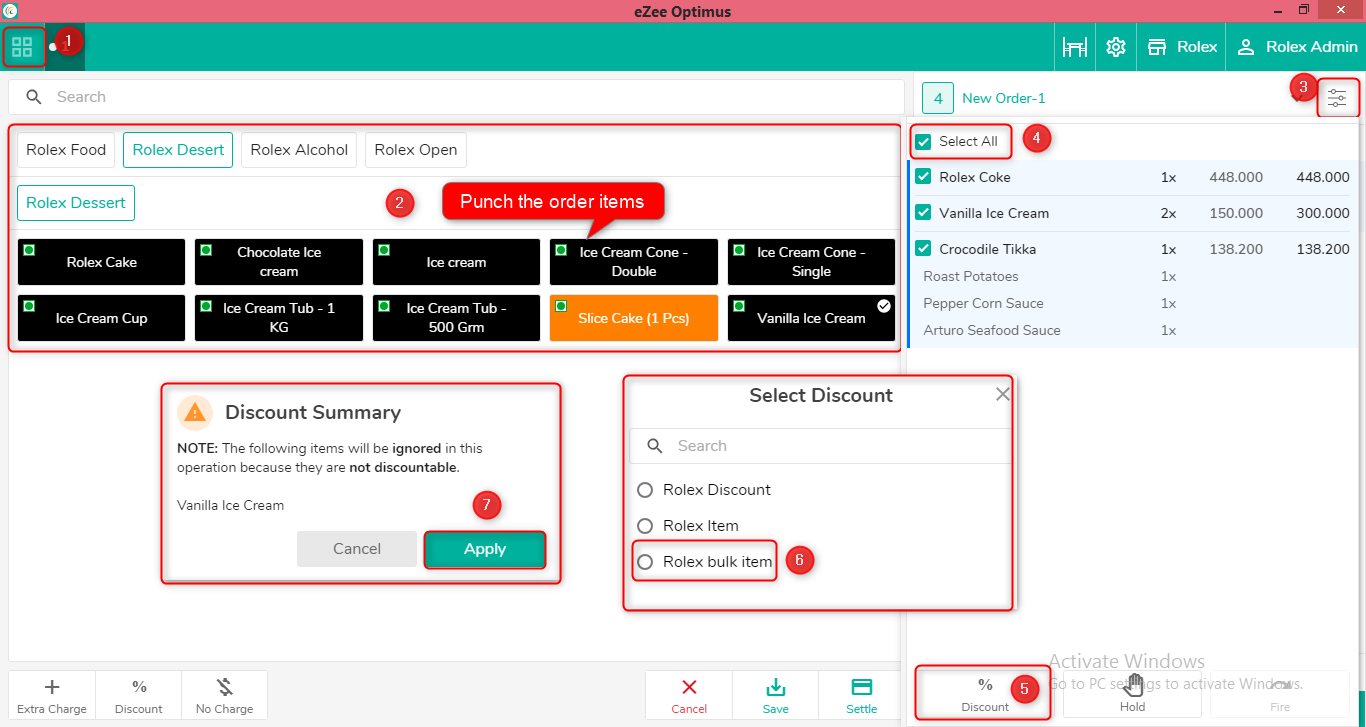Image resolution: width=1366 pixels, height=727 pixels.
Task: Cancel the Discount Summary dialog
Action: 357,549
